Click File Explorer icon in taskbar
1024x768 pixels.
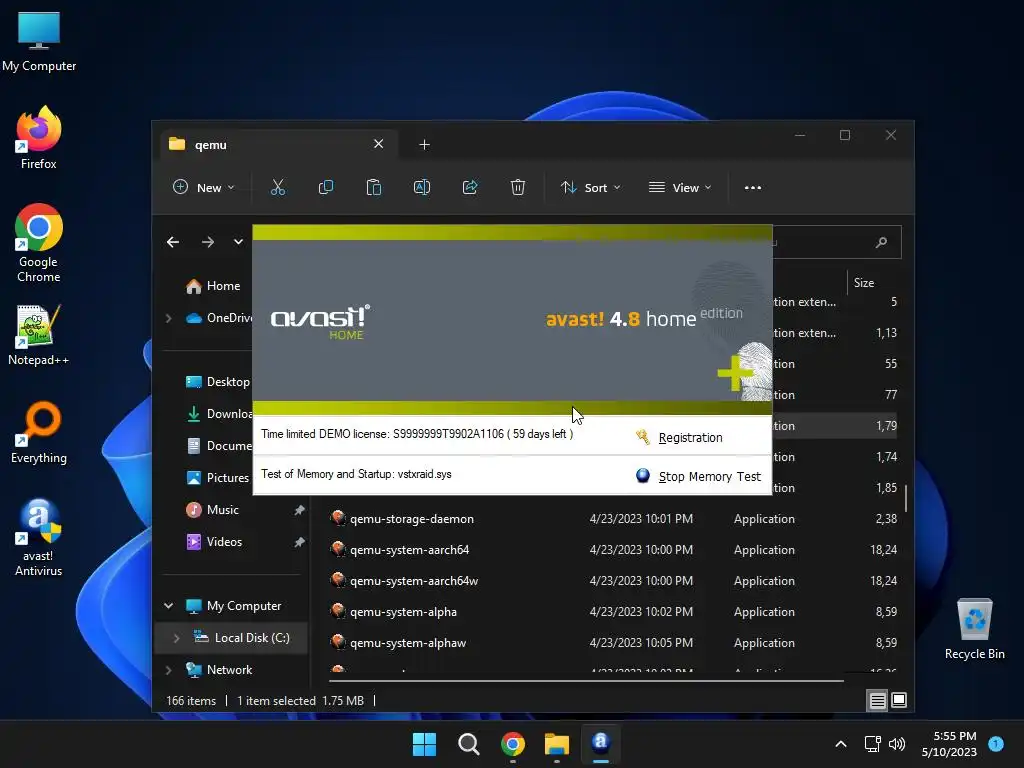tap(557, 744)
